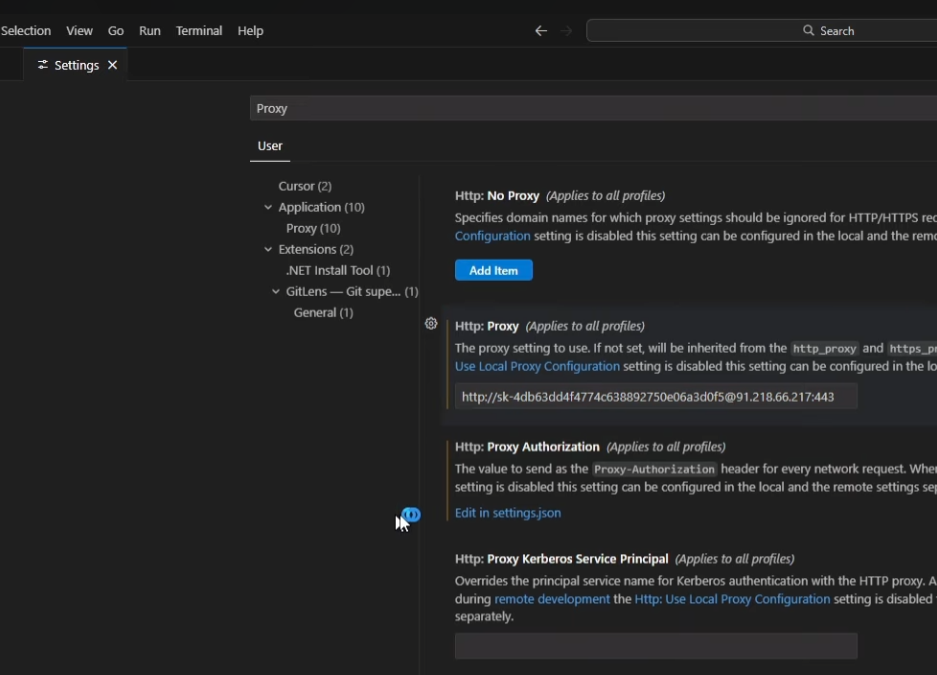The width and height of the screenshot is (937, 675).
Task: Collapse the Application settings group
Action: (x=268, y=207)
